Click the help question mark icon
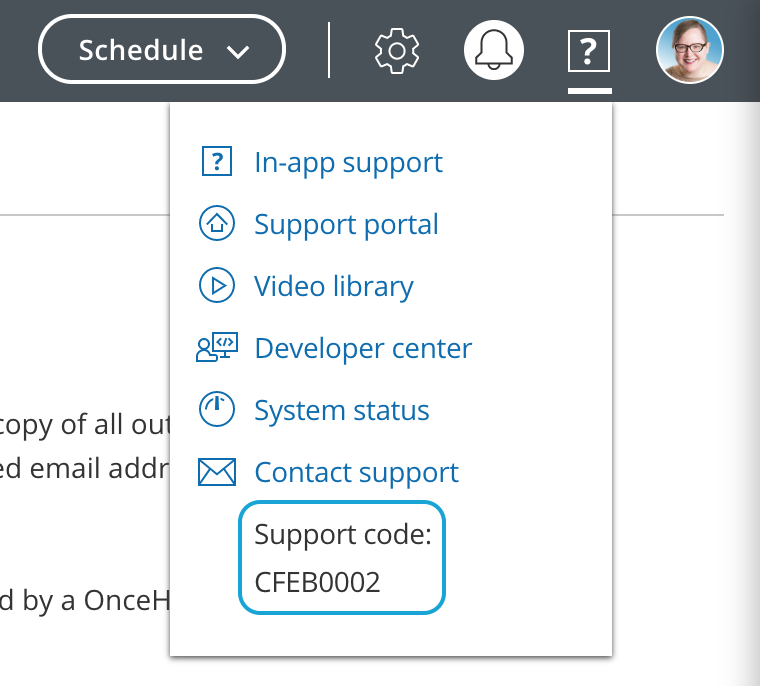 tap(589, 49)
